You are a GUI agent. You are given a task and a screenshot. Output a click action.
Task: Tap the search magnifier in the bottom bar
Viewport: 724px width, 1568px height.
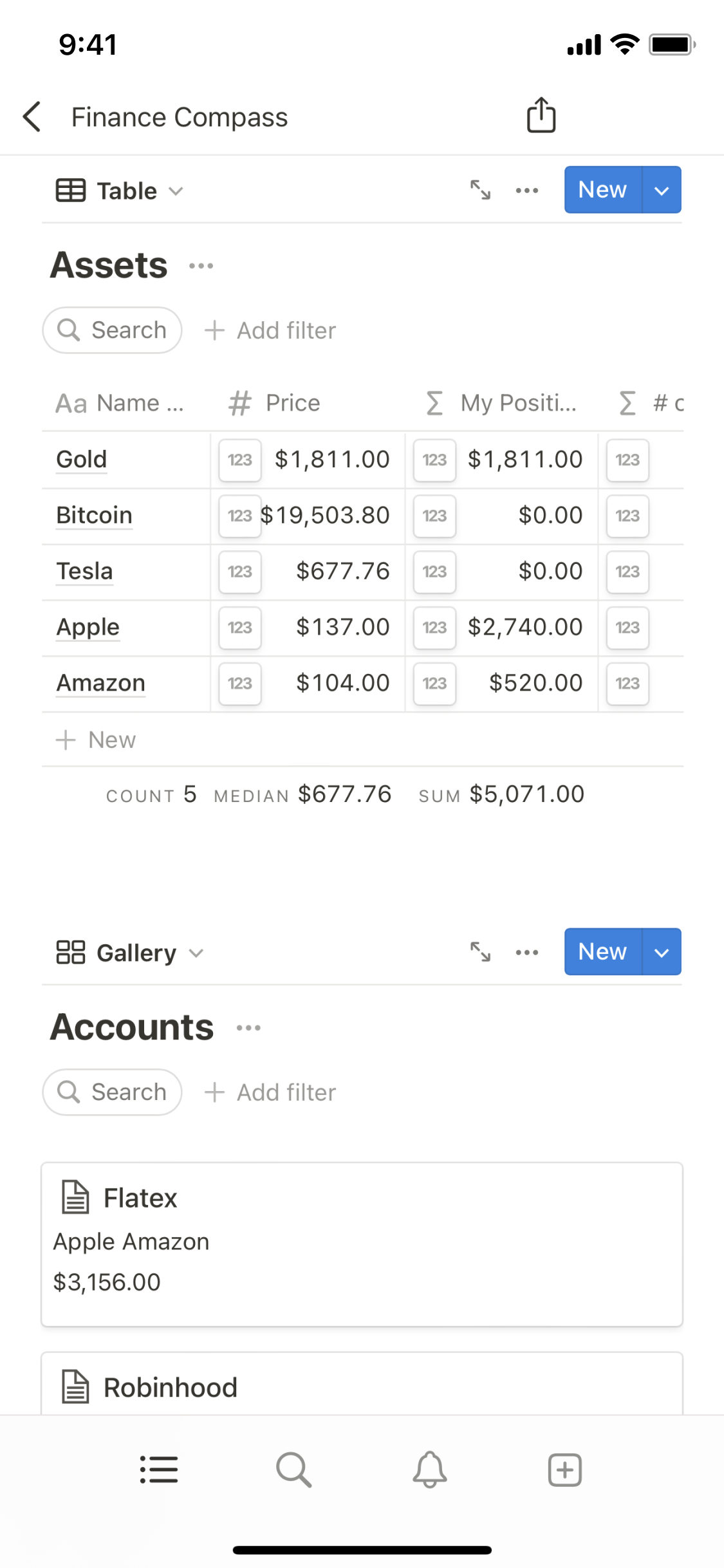tap(293, 1470)
